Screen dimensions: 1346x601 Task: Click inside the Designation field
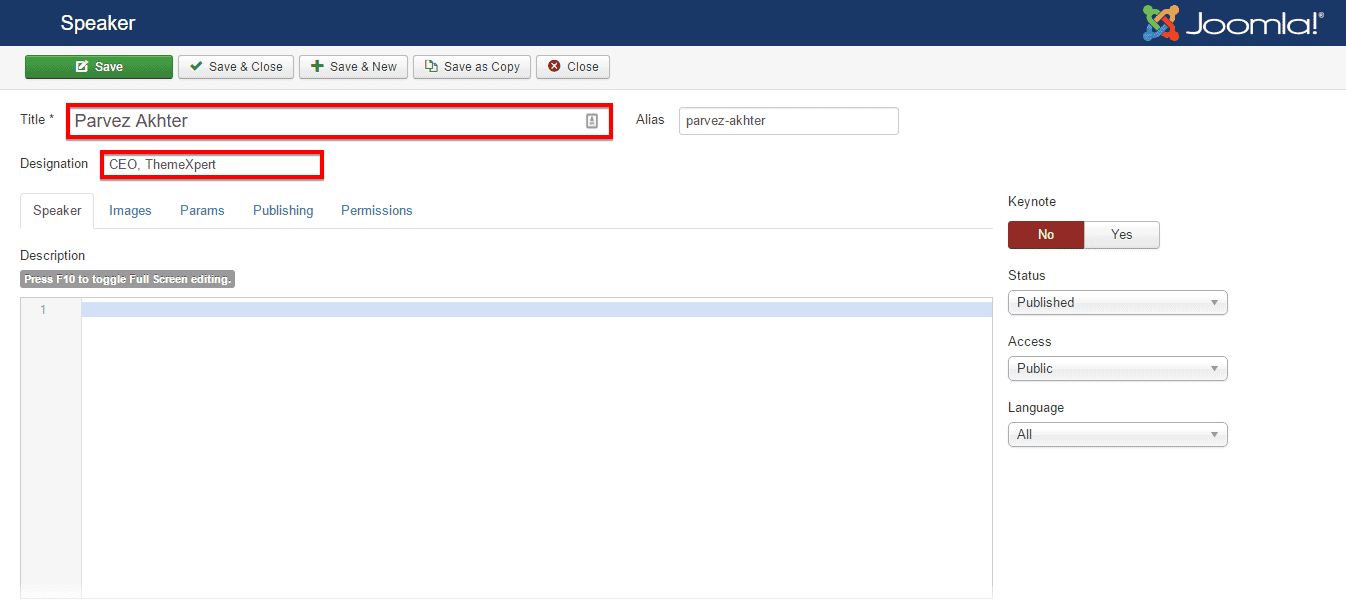pyautogui.click(x=212, y=165)
